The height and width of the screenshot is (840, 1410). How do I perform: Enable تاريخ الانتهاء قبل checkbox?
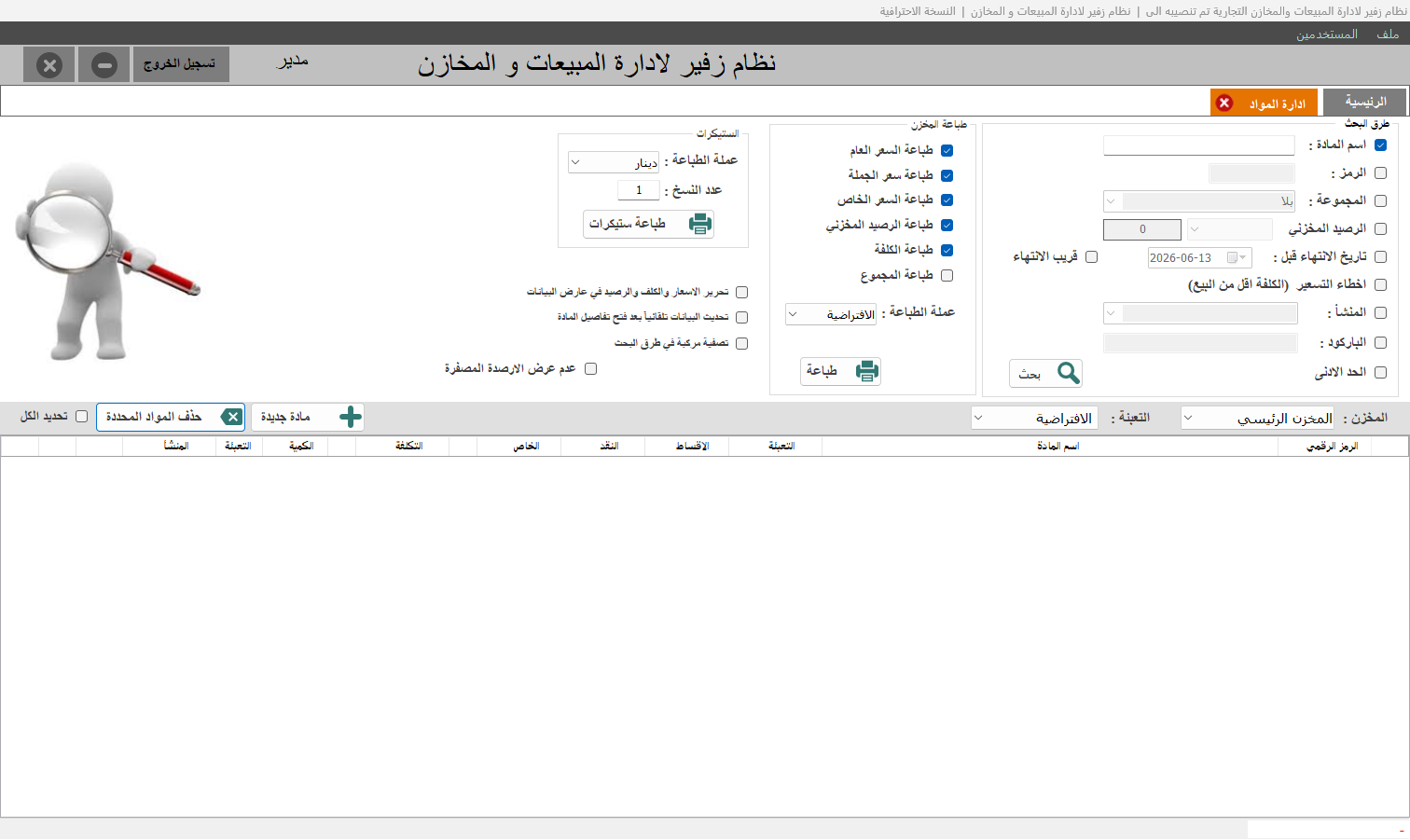(1381, 256)
